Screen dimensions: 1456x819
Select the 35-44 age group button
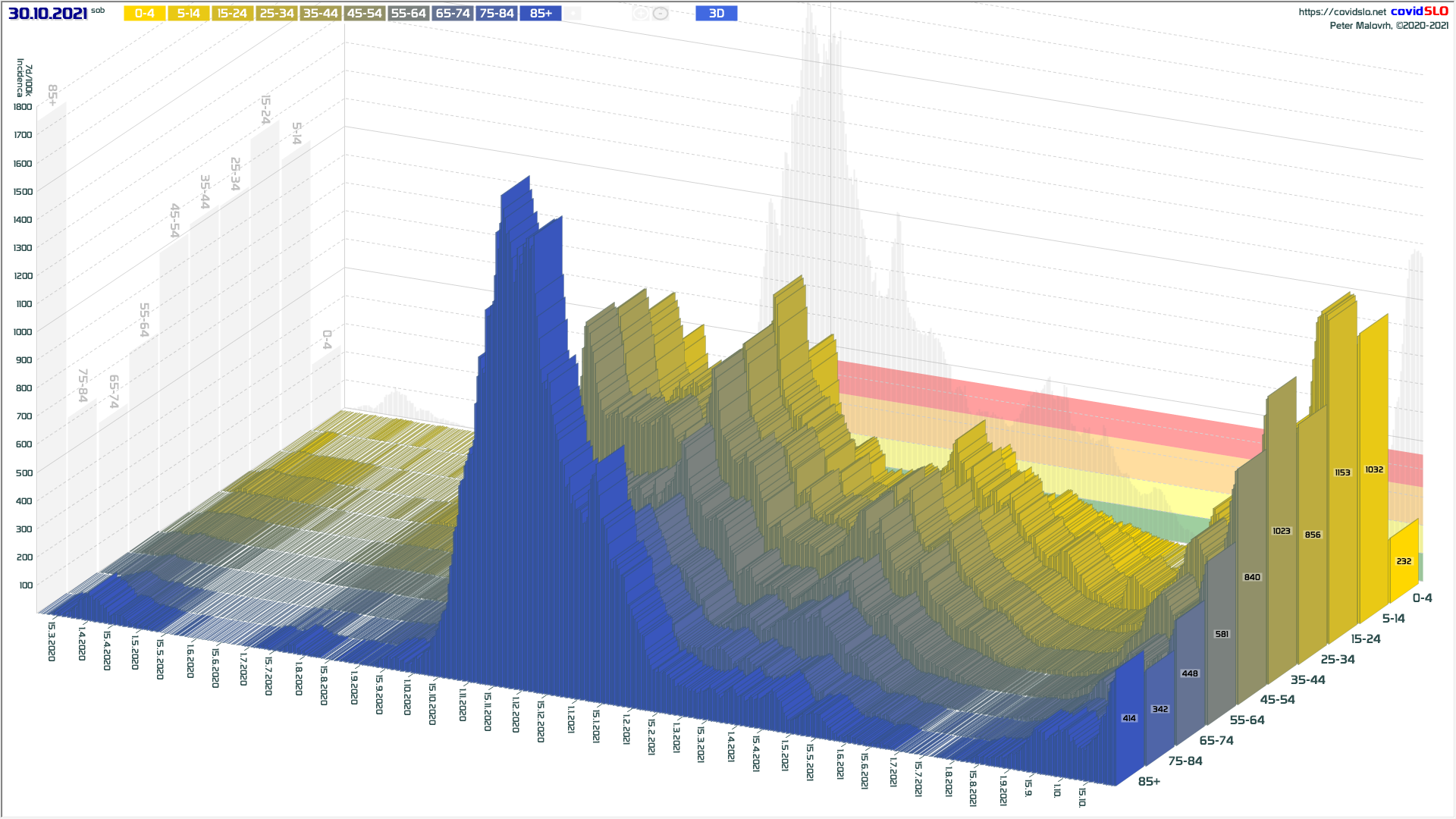[321, 14]
